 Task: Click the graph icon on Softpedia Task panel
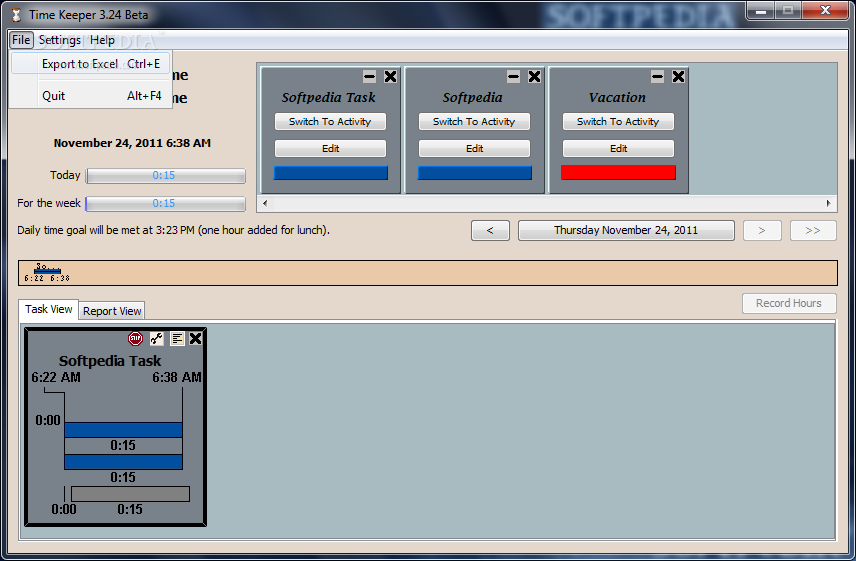[x=157, y=339]
